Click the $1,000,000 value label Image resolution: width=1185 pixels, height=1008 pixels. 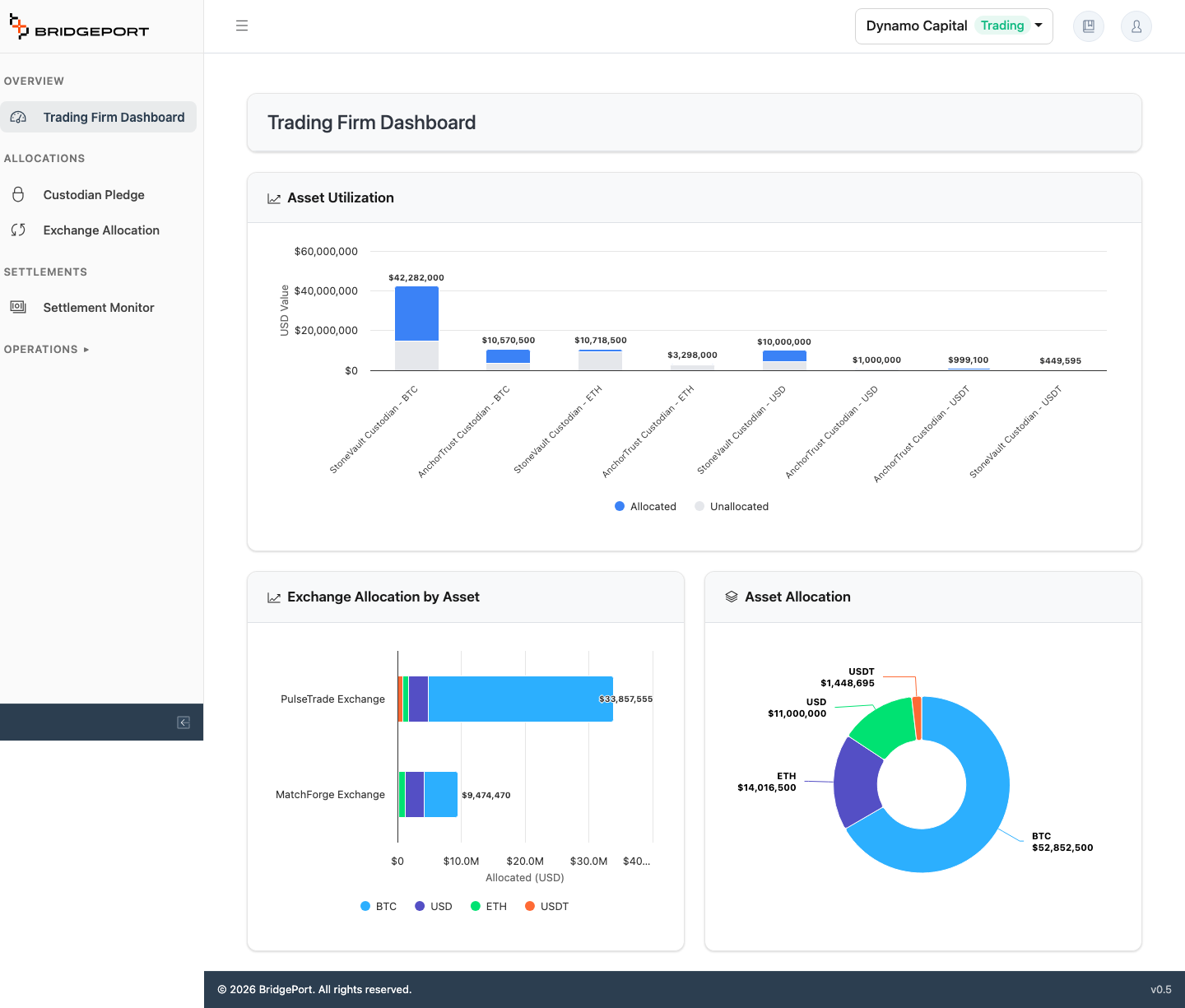tap(876, 360)
